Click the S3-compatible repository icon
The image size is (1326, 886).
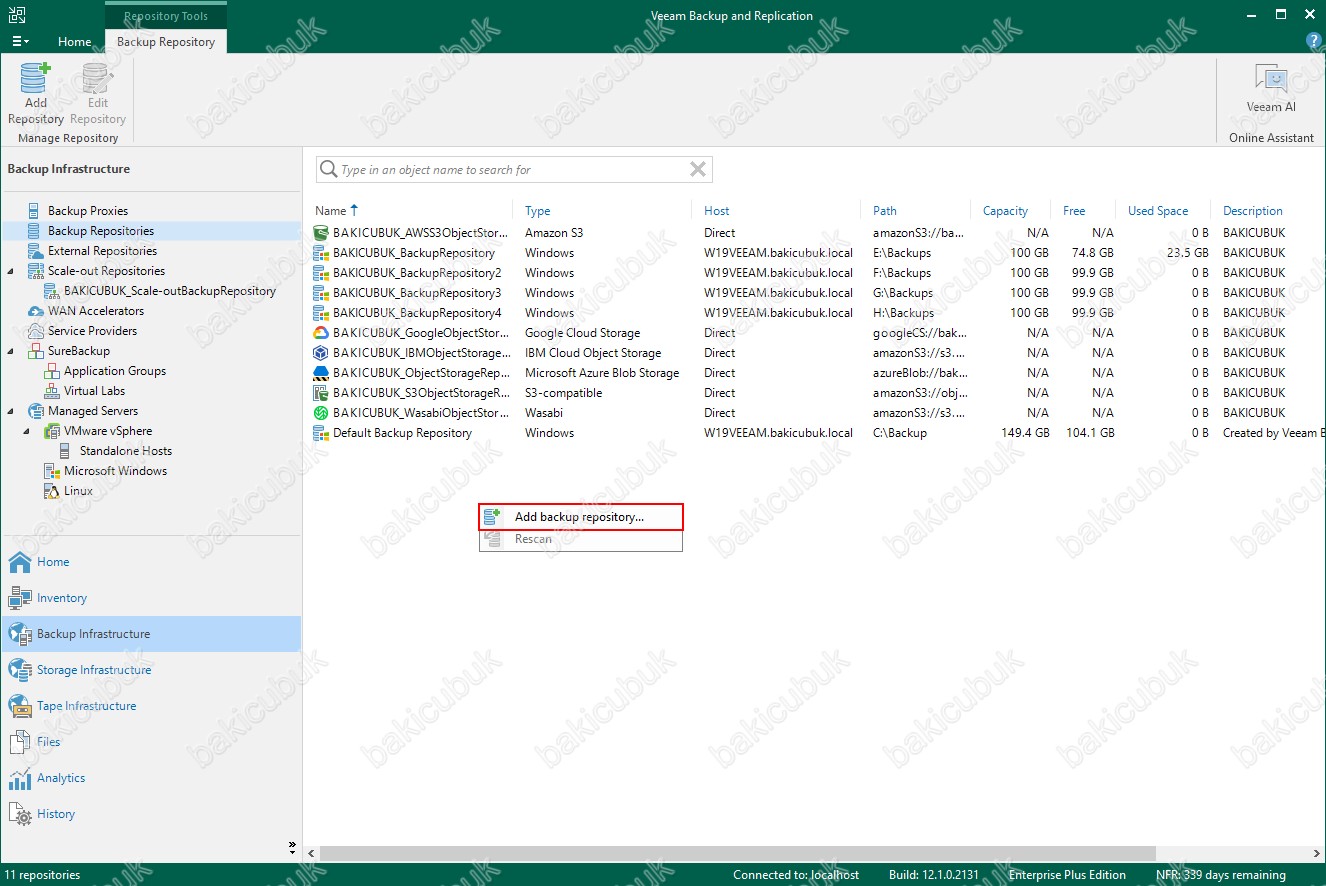(321, 393)
